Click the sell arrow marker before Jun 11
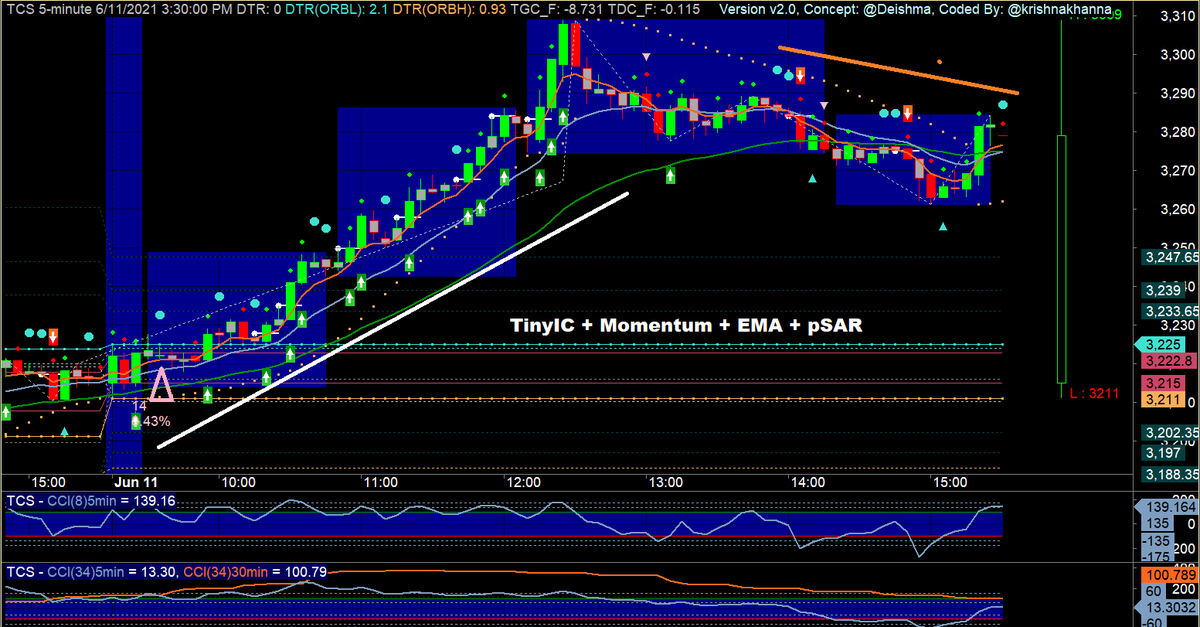Image resolution: width=1200 pixels, height=627 pixels. 53,335
